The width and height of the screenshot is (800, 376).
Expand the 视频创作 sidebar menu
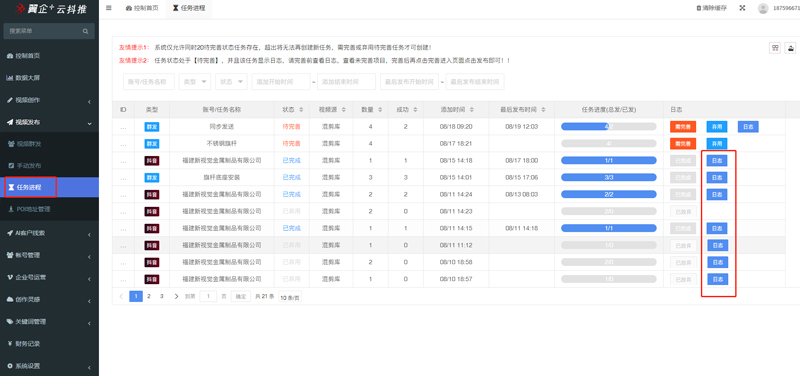(49, 101)
